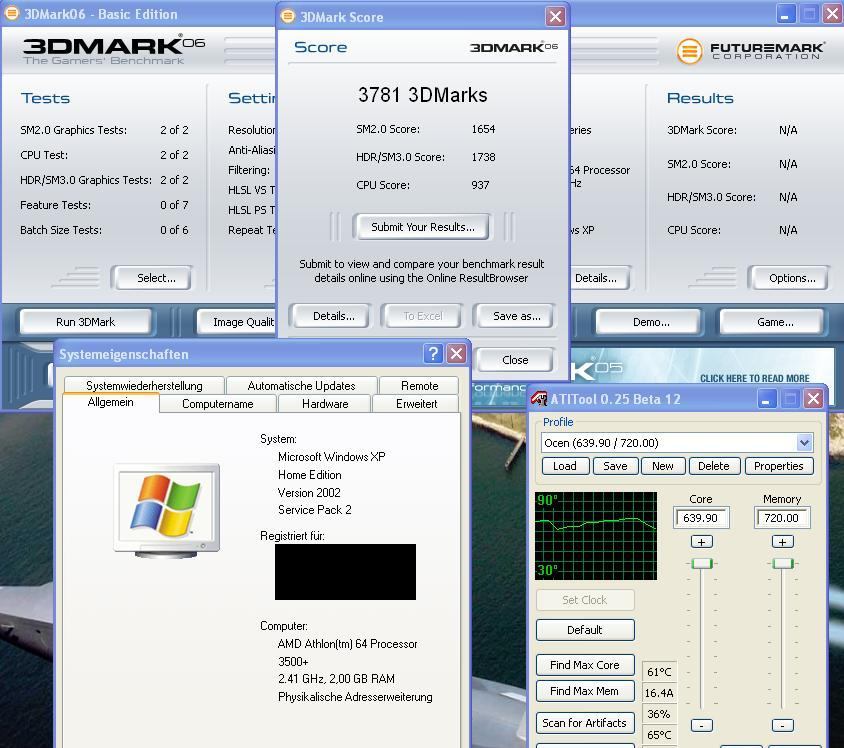Screen dimensions: 844x748
Task: Click the To Excel button
Action: [423, 316]
